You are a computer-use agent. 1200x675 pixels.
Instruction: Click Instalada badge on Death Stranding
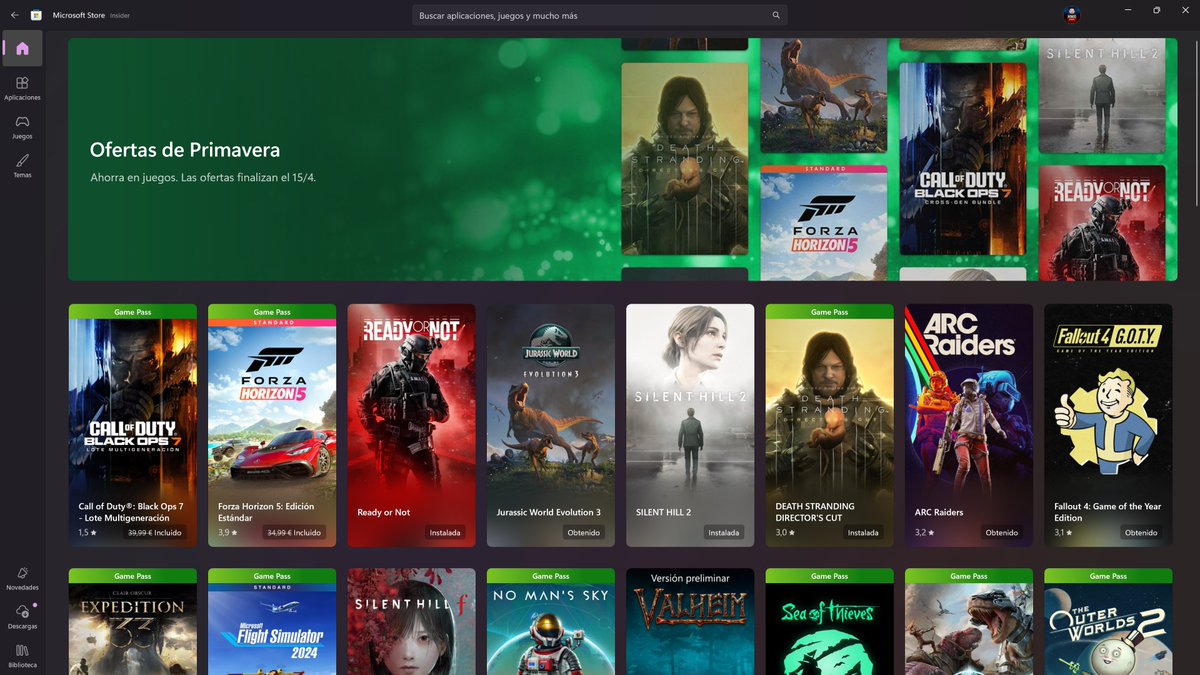coord(863,533)
